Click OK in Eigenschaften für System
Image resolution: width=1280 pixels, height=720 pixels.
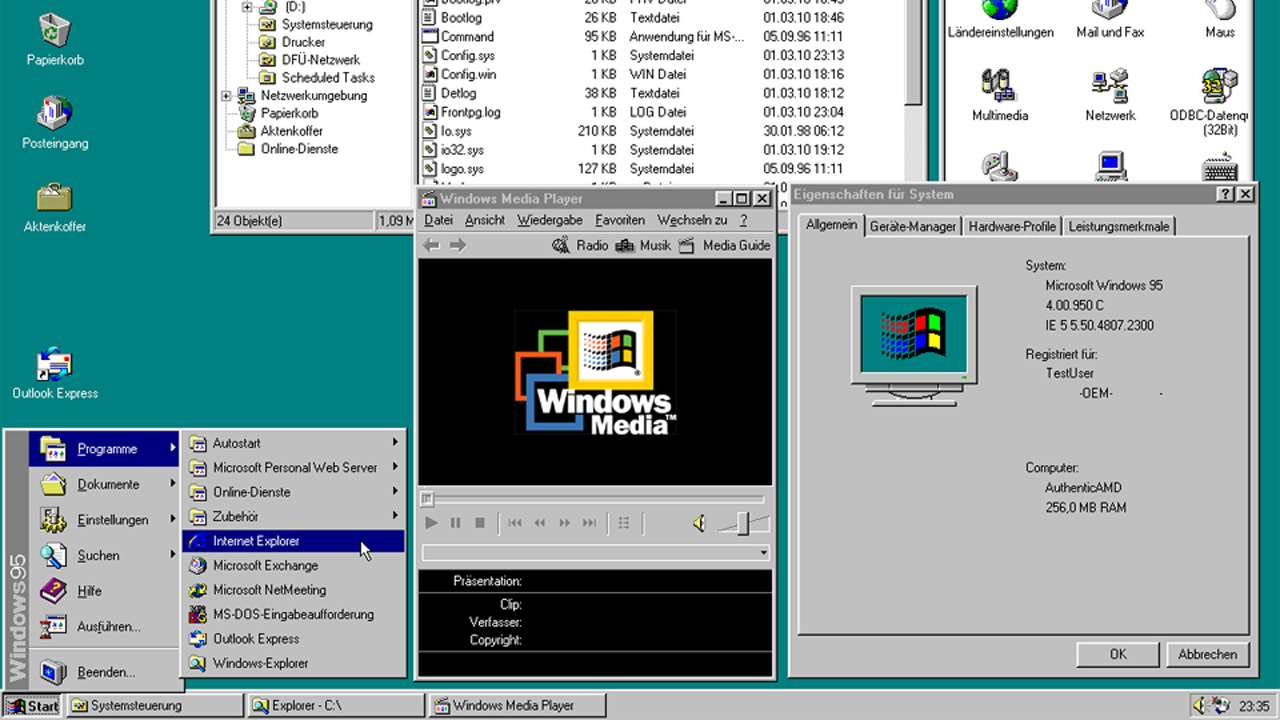(x=1117, y=654)
